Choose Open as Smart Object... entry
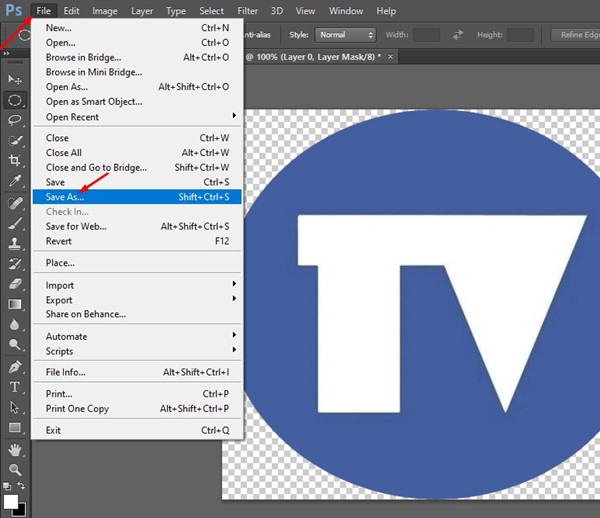This screenshot has width=600, height=518. tap(137, 101)
